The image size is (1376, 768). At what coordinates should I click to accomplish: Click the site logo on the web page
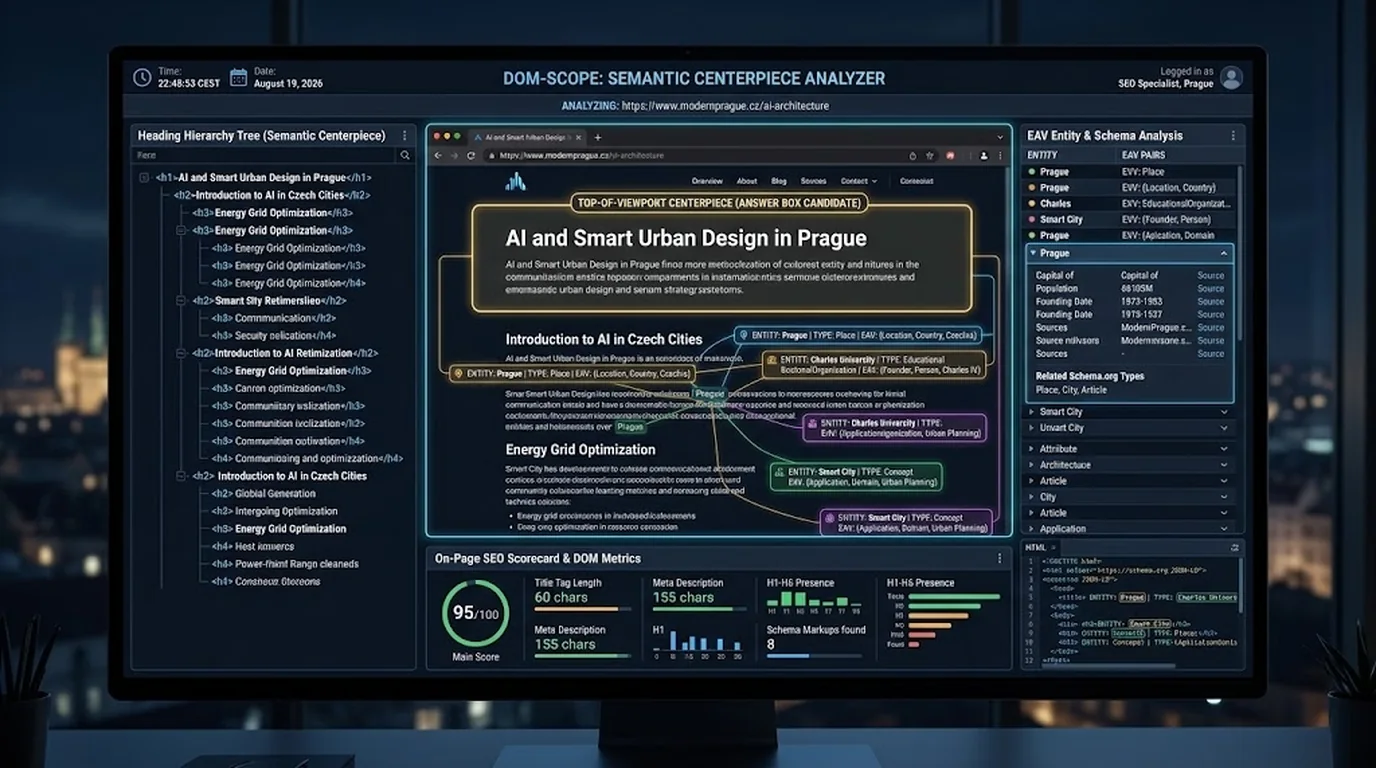coord(515,181)
